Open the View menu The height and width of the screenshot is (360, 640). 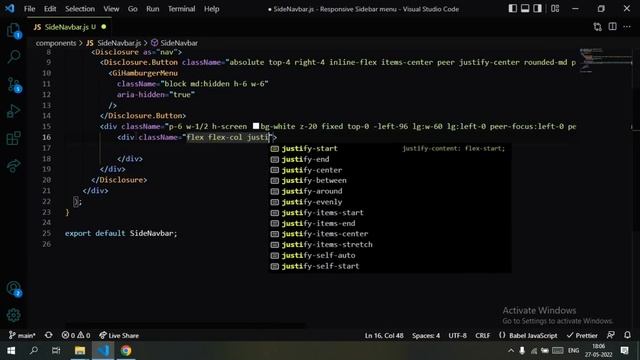pos(111,9)
